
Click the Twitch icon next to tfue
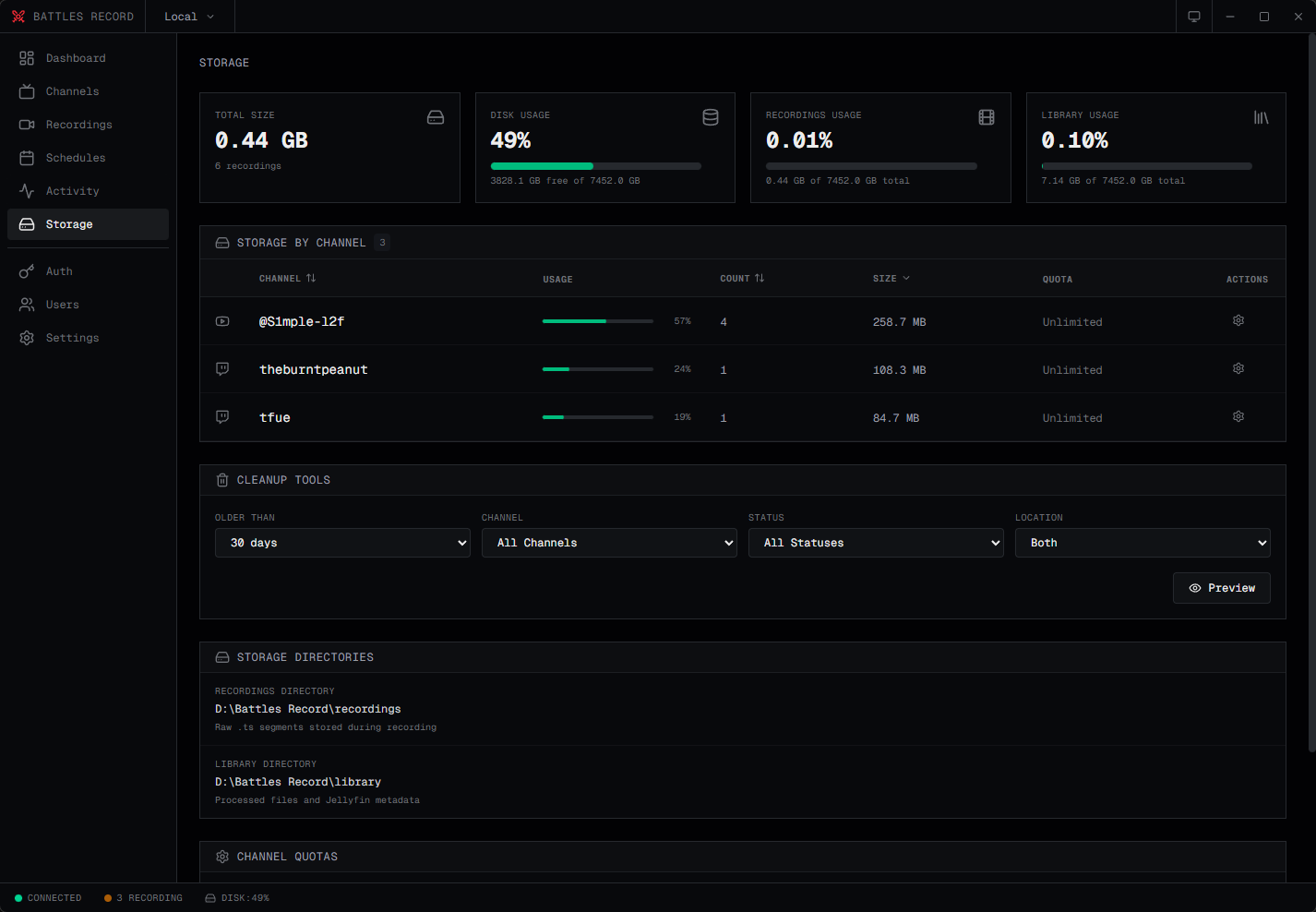(x=221, y=417)
